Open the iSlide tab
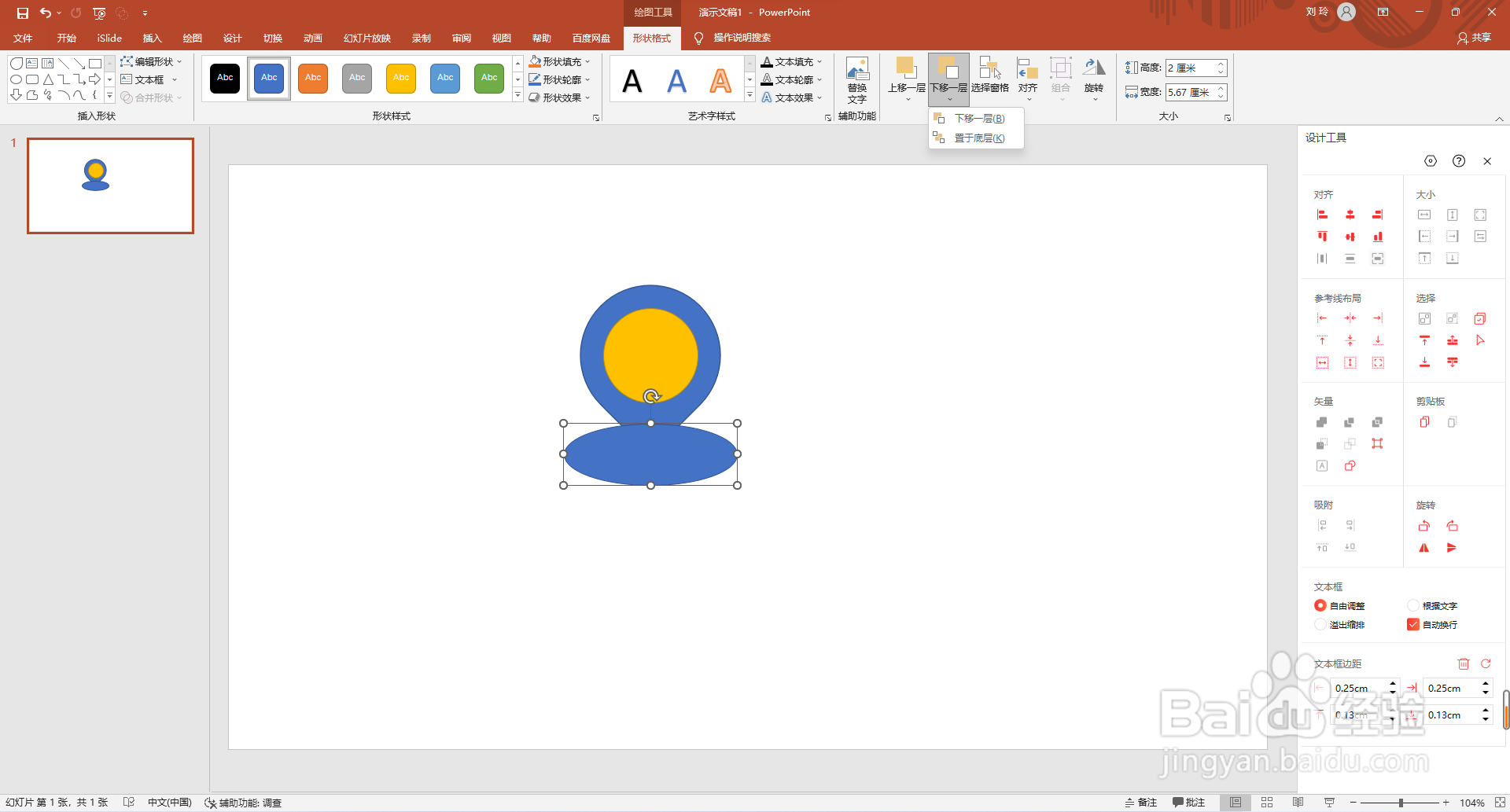The image size is (1510, 812). point(109,38)
